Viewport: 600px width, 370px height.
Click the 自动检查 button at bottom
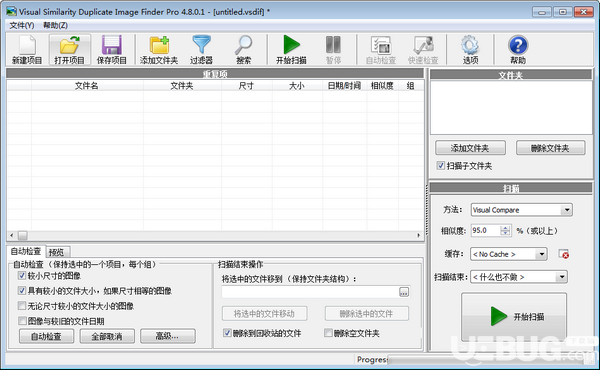tap(46, 336)
